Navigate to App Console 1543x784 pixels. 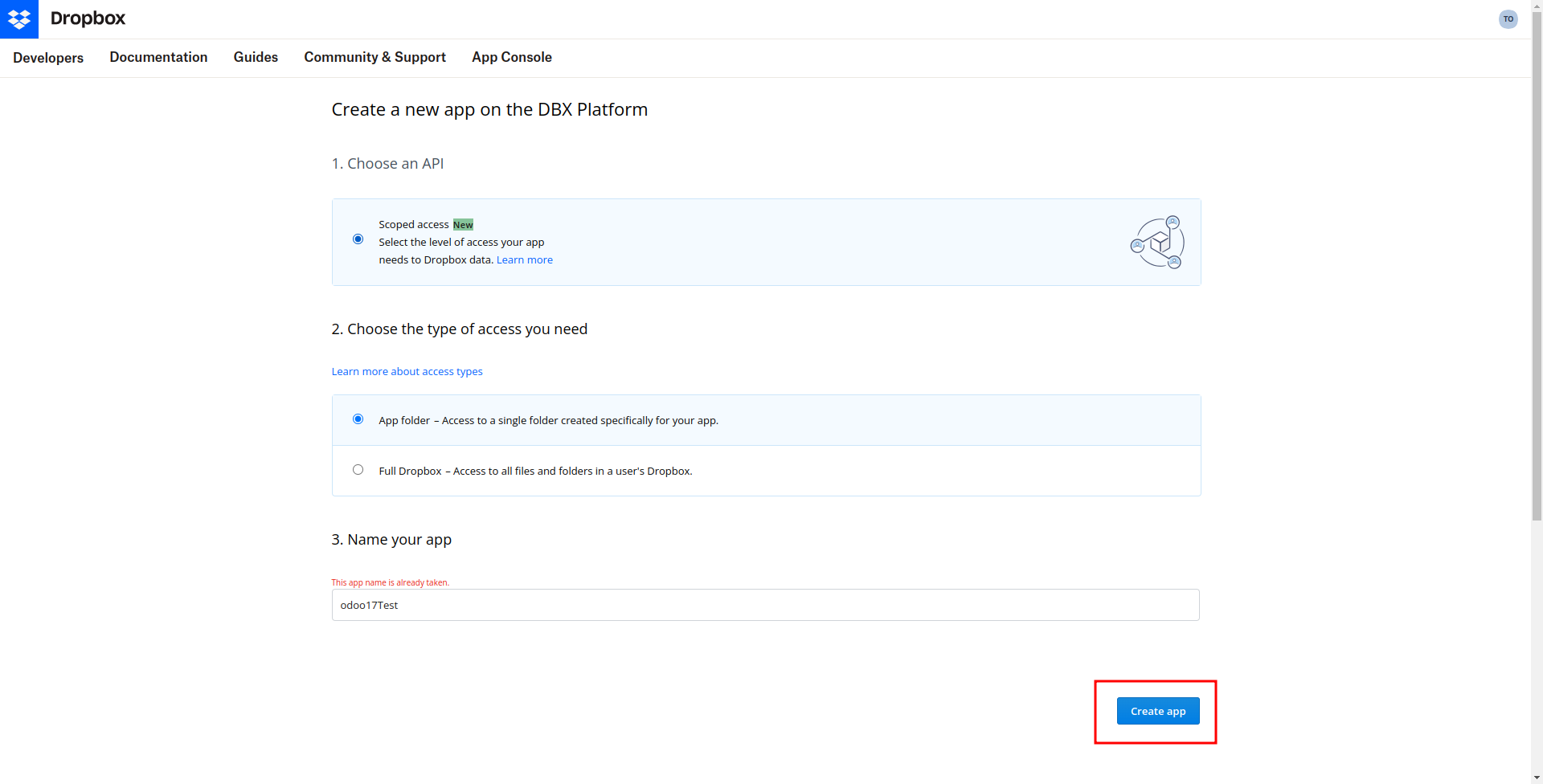[x=511, y=57]
